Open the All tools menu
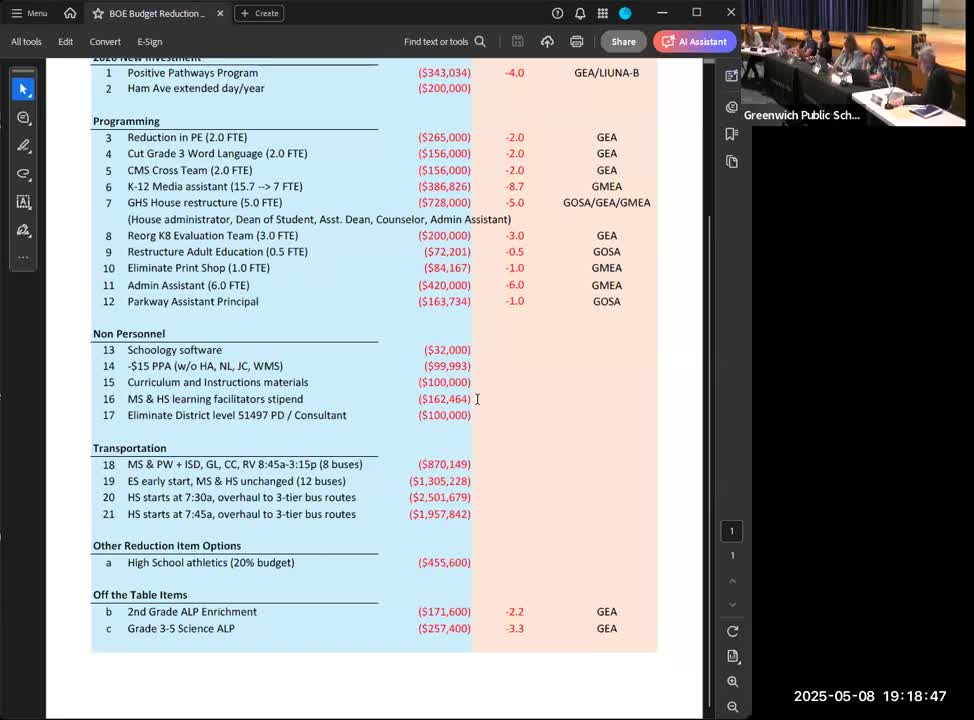The height and width of the screenshot is (720, 974). [26, 42]
